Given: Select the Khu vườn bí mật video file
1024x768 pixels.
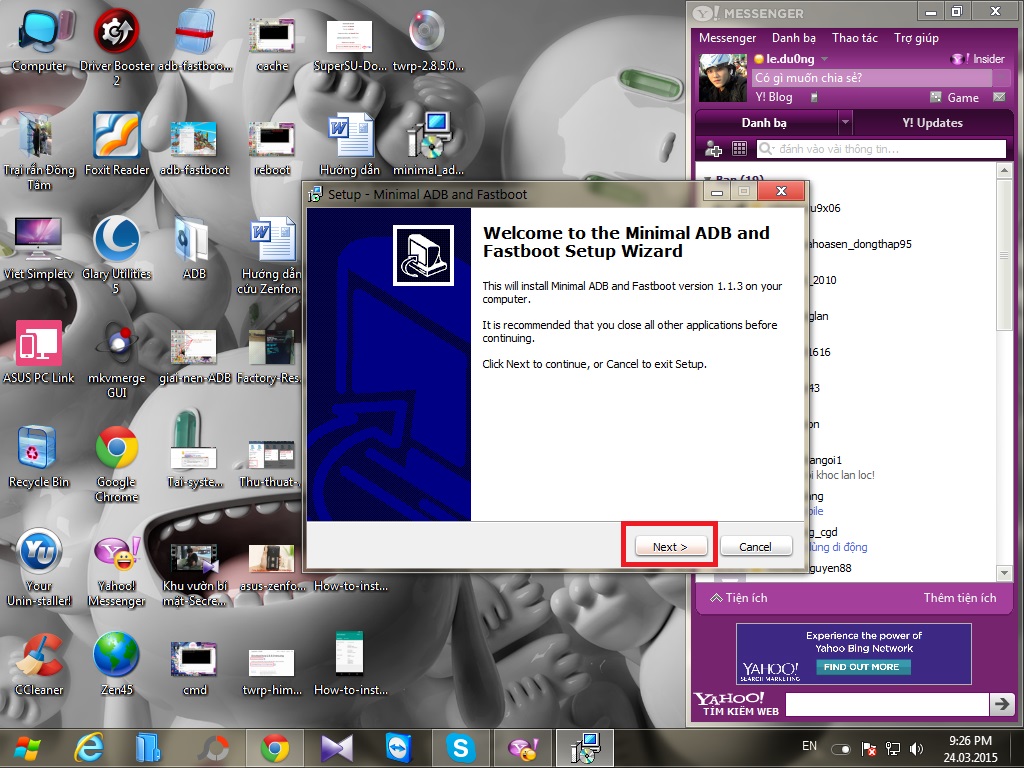Looking at the screenshot, I should point(195,575).
